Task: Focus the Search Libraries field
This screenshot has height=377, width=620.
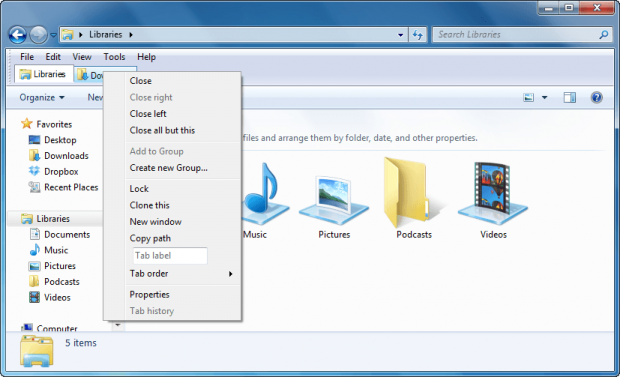Action: pos(521,35)
